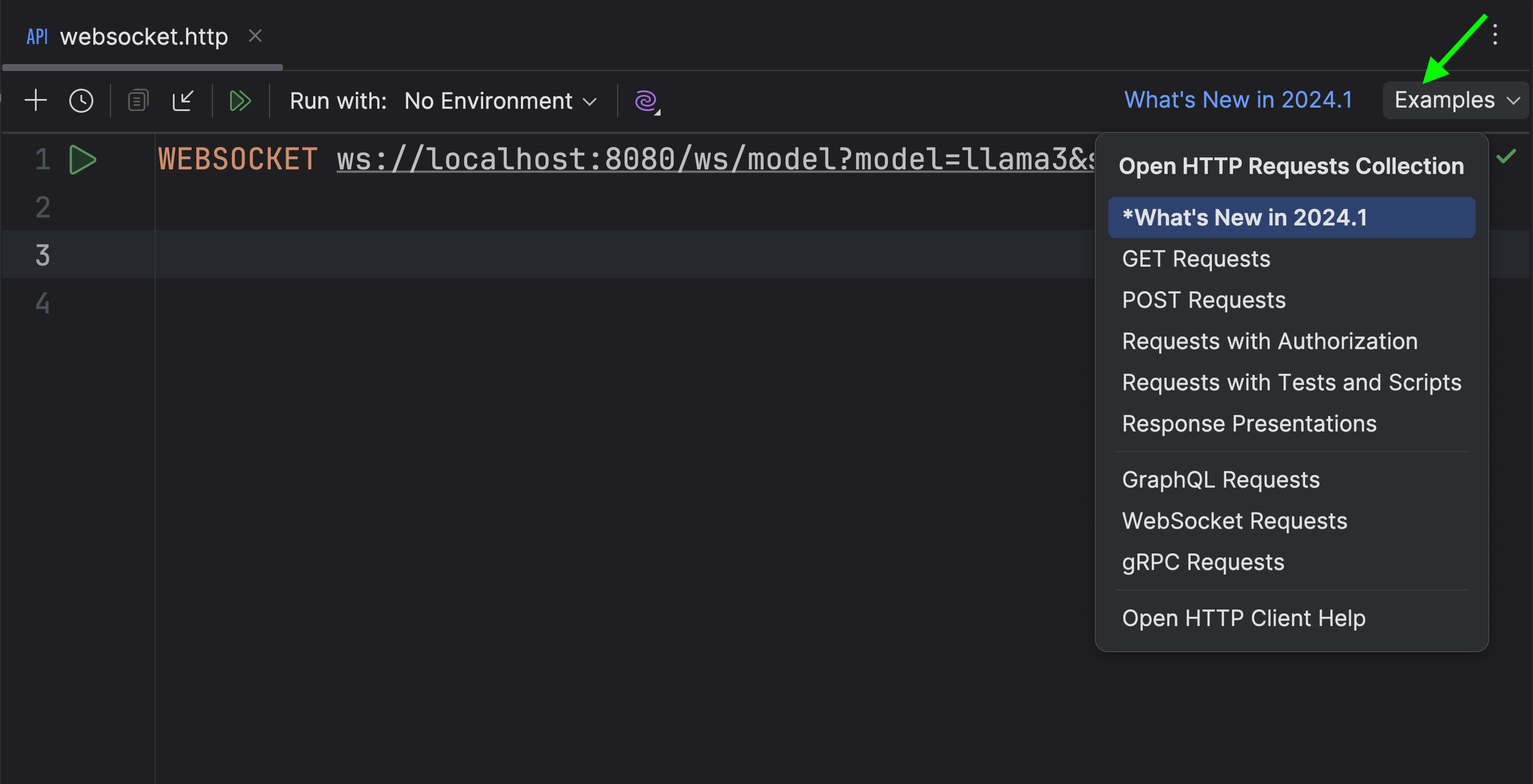Click the green inspection checkmark icon

(x=1506, y=156)
